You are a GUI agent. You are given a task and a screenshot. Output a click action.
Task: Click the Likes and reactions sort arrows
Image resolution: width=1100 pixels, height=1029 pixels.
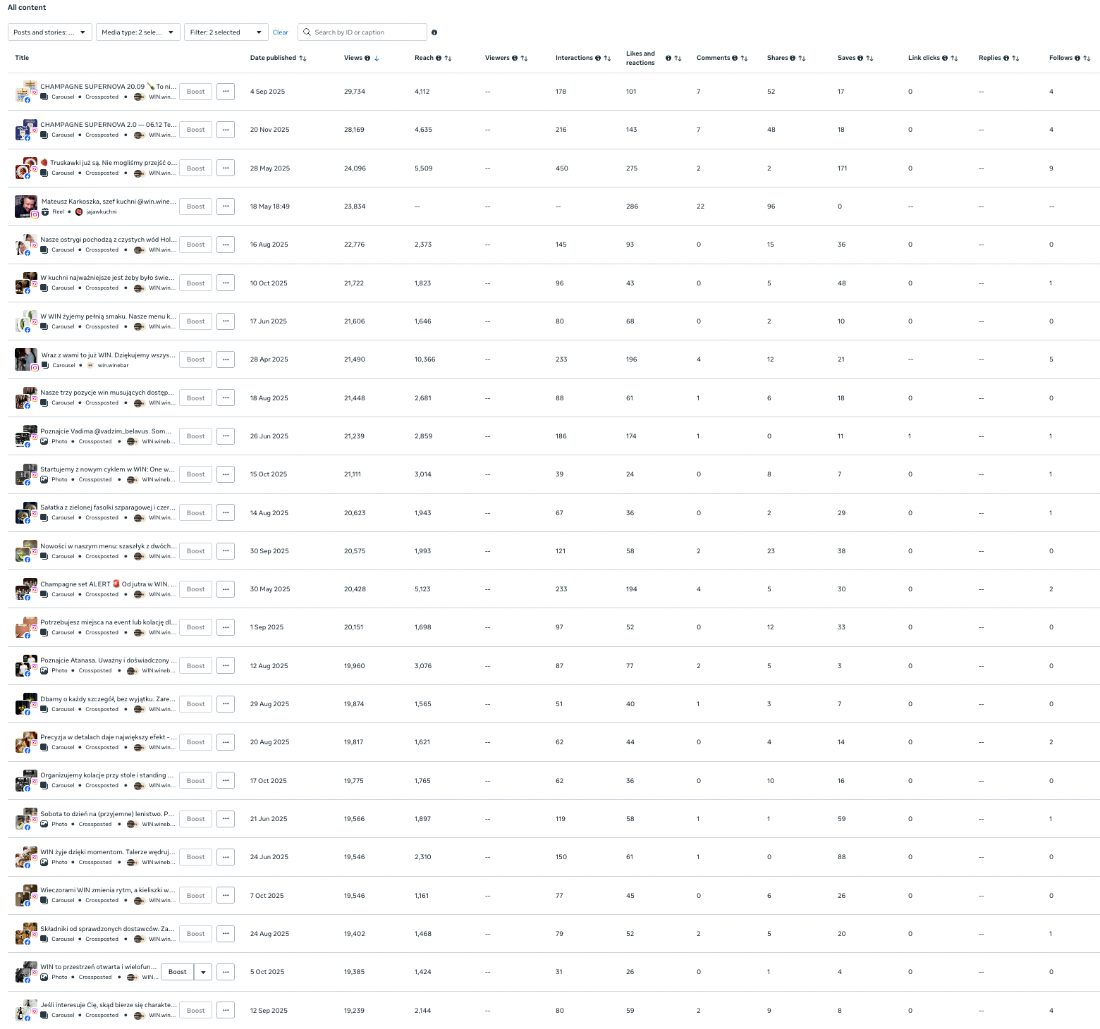678,58
